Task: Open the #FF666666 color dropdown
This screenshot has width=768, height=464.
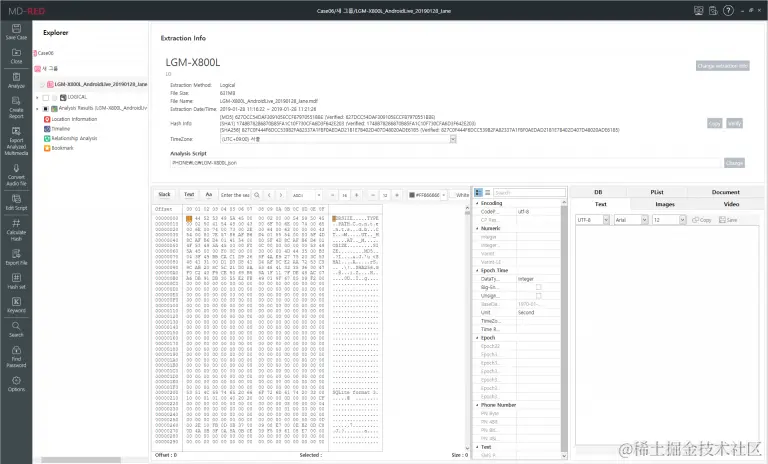Action: [444, 195]
